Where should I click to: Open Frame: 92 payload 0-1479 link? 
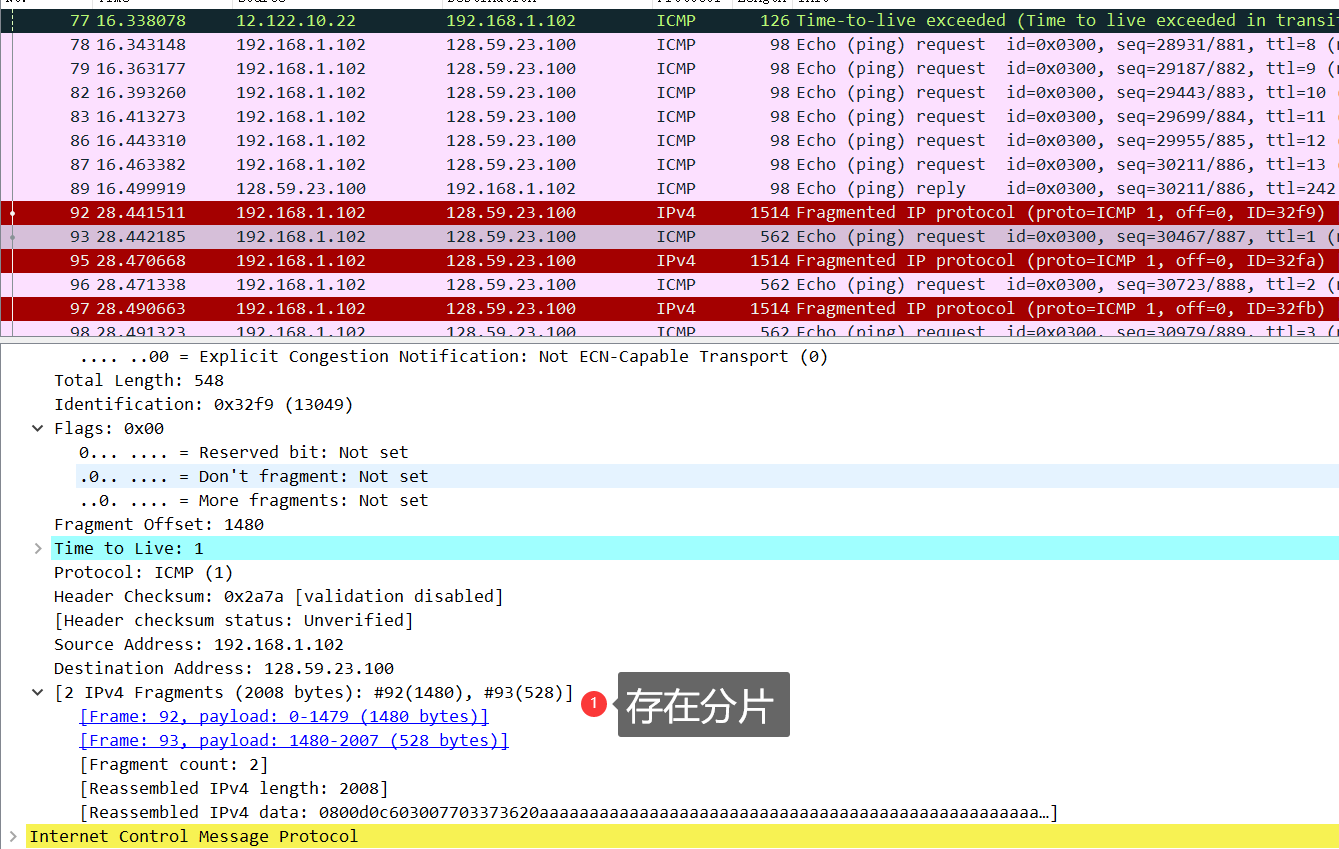284,716
